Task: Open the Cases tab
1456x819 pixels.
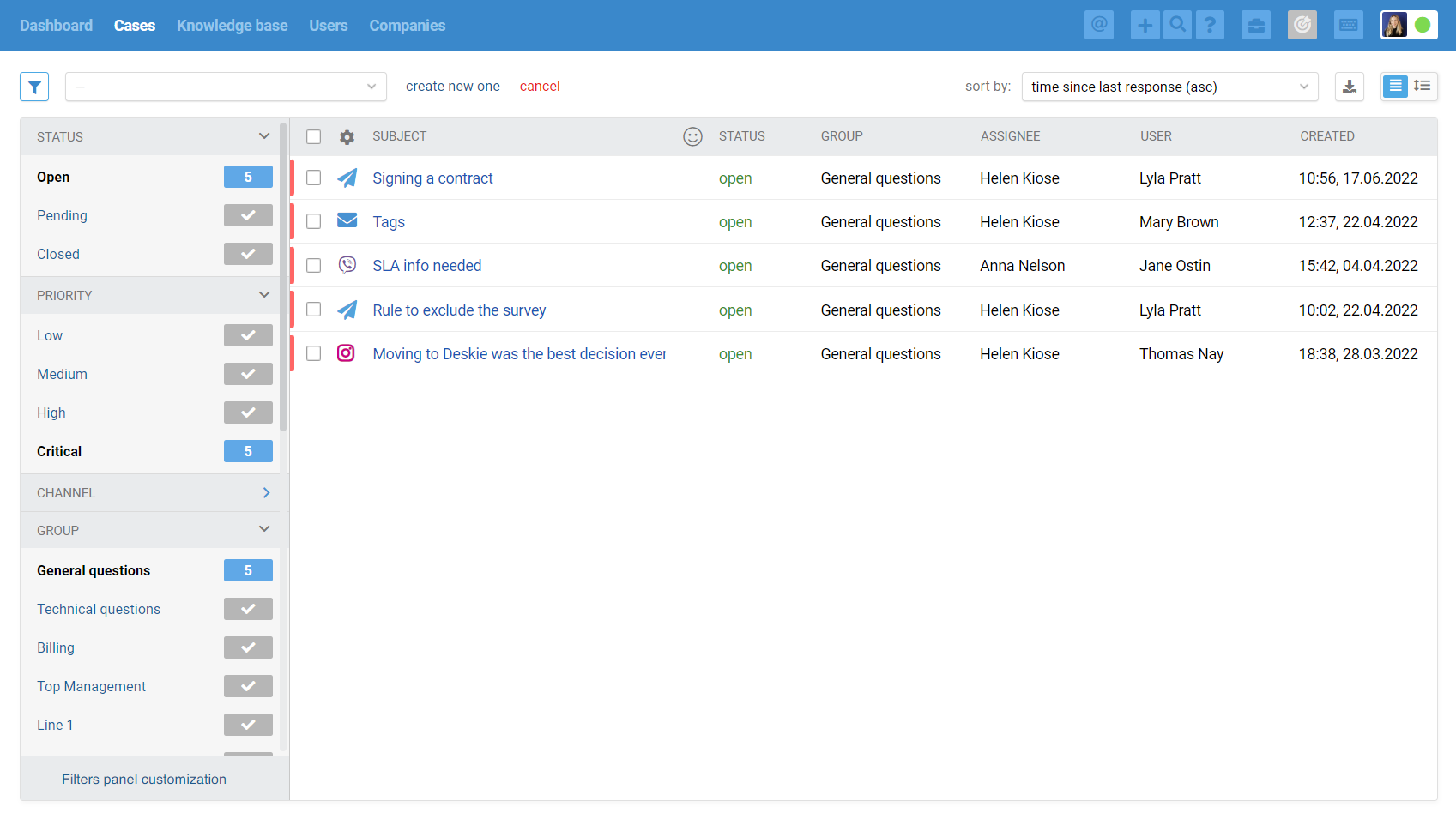Action: tap(135, 26)
